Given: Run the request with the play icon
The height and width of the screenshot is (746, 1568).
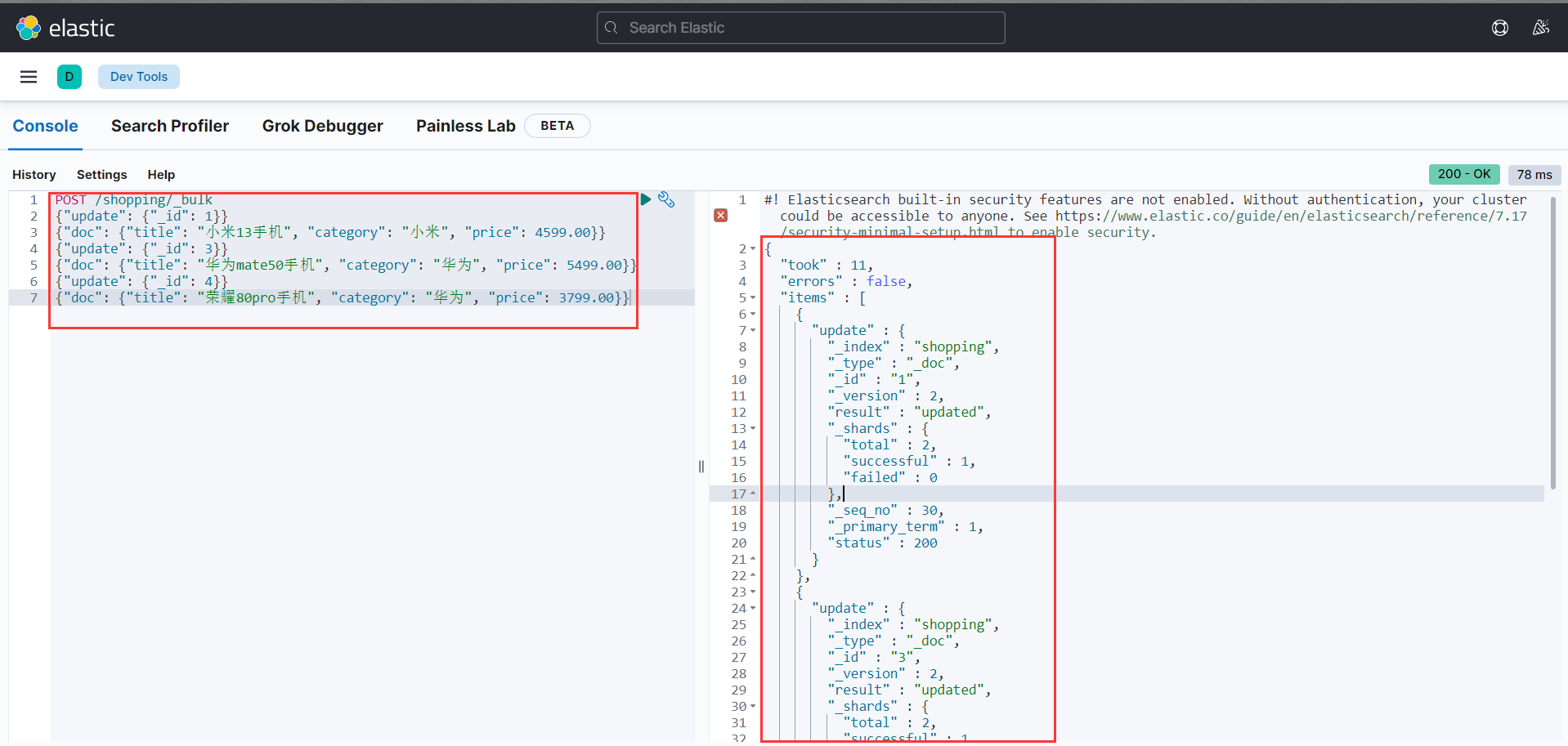Looking at the screenshot, I should (x=646, y=199).
